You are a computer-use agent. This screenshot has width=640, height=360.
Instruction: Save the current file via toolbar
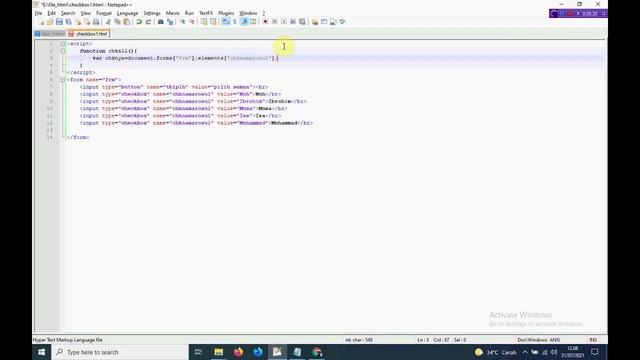click(x=59, y=22)
